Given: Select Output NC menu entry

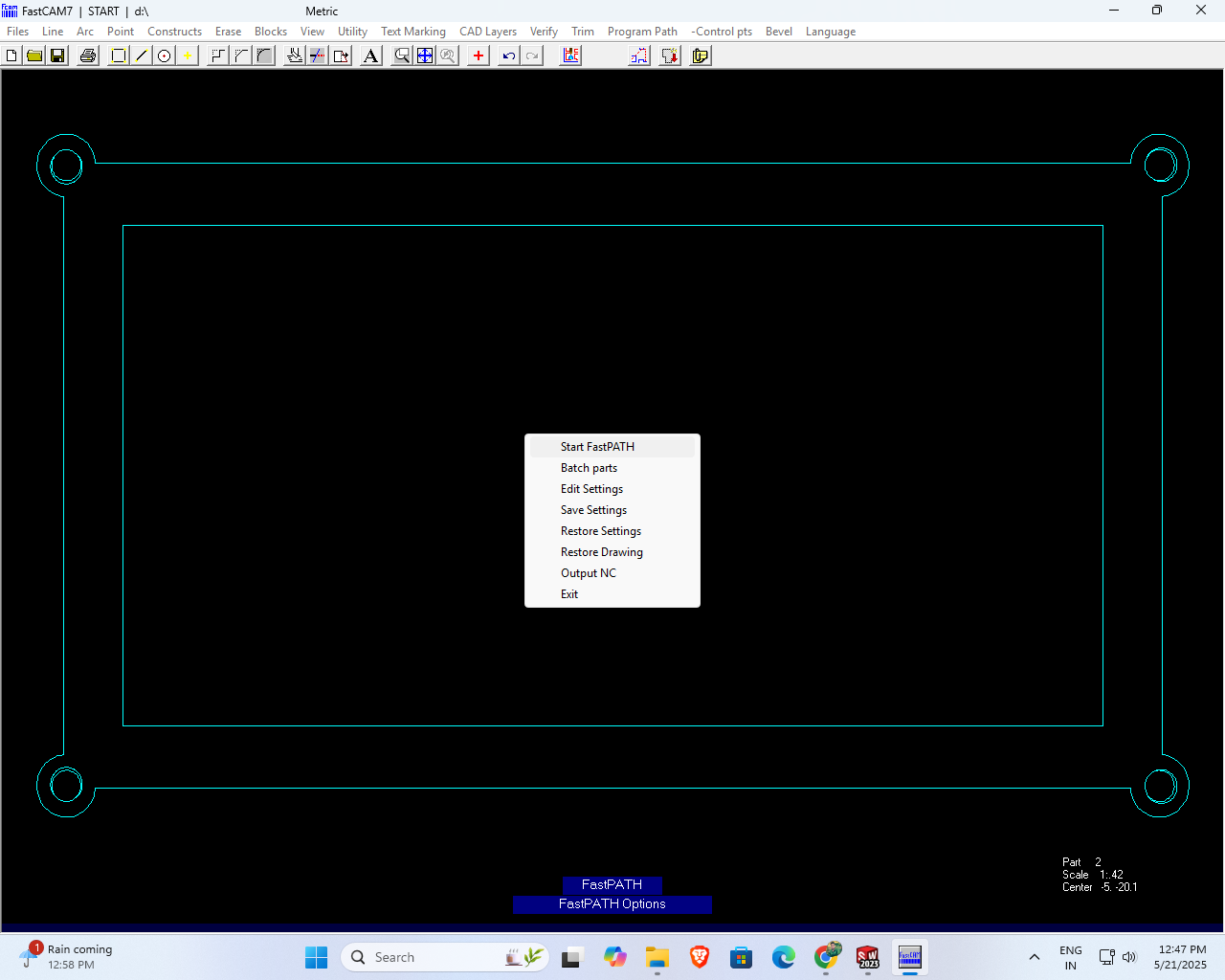Looking at the screenshot, I should pyautogui.click(x=612, y=573).
